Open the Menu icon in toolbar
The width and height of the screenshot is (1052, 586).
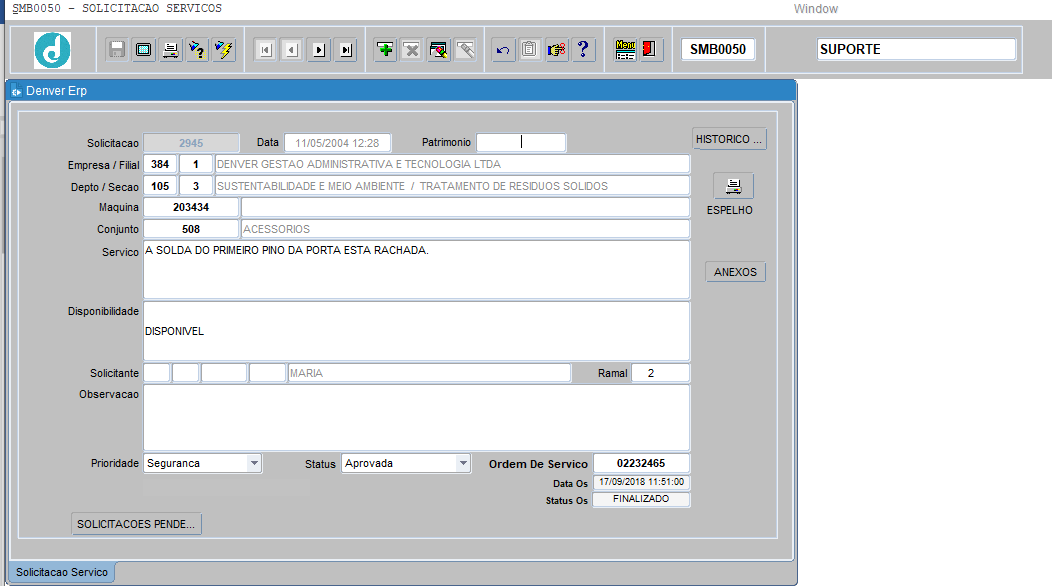tap(625, 50)
